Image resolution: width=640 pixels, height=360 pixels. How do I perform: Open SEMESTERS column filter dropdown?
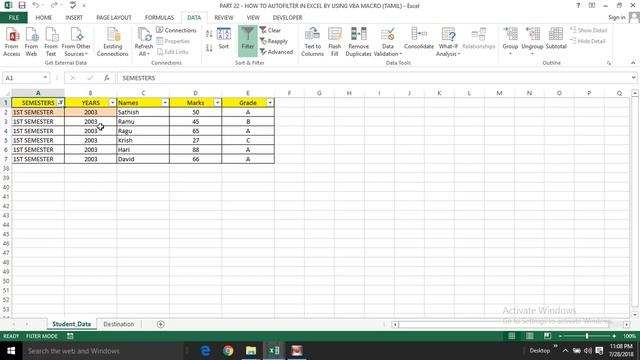60,102
